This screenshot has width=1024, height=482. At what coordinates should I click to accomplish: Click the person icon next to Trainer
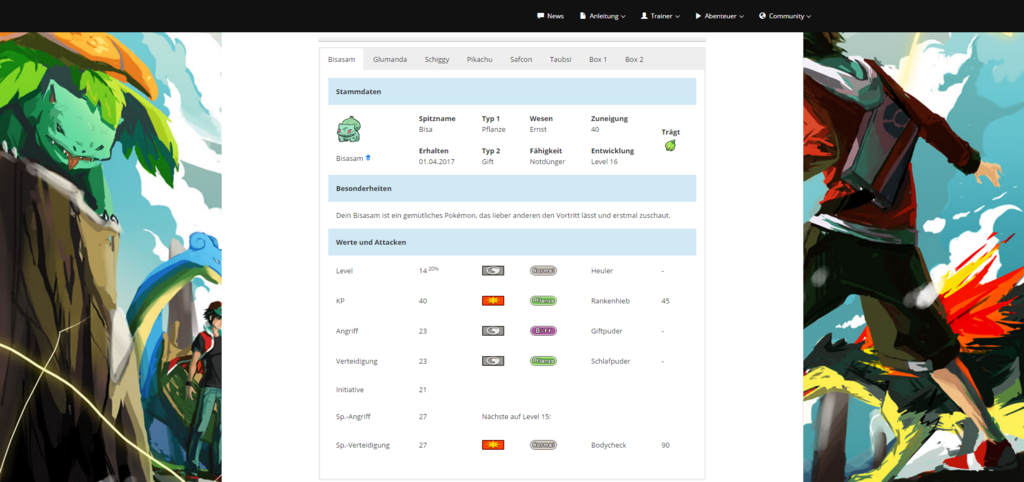[x=644, y=16]
